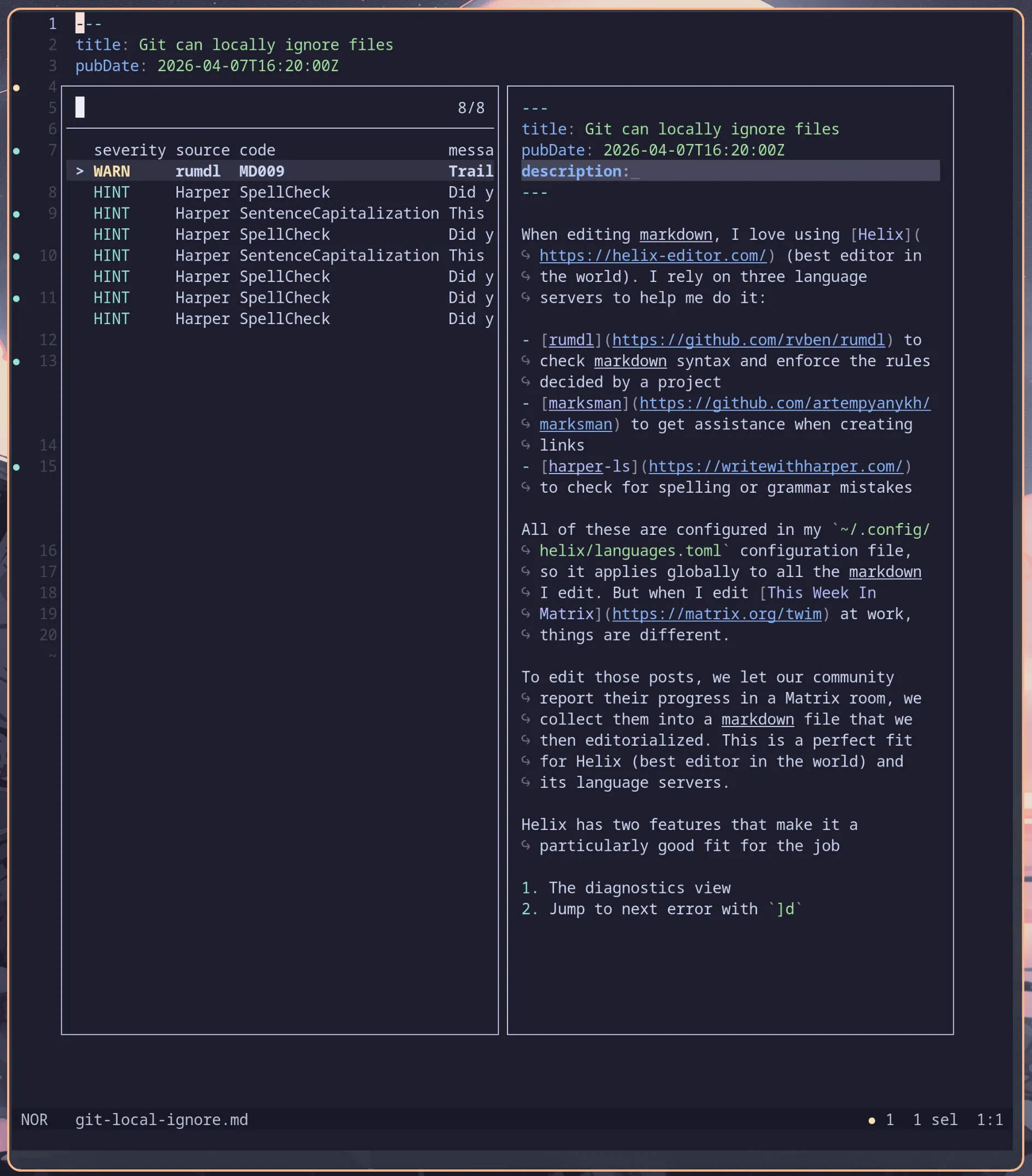The height and width of the screenshot is (1176, 1032).
Task: Click the 1:1 cursor position indicator
Action: [x=989, y=1120]
